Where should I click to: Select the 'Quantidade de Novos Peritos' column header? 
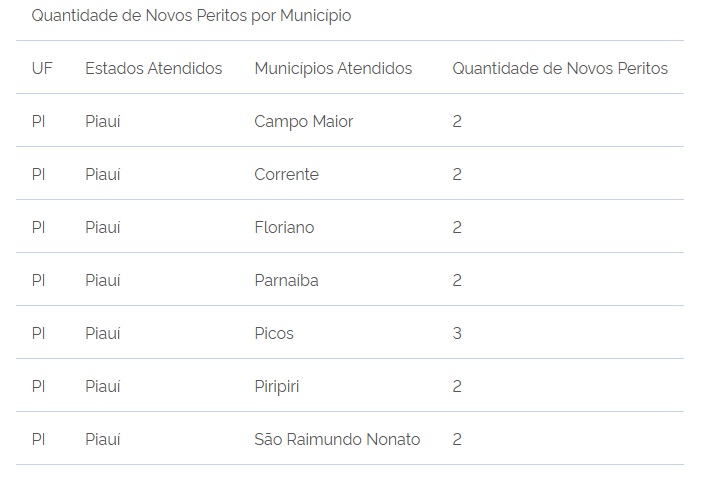[x=560, y=68]
